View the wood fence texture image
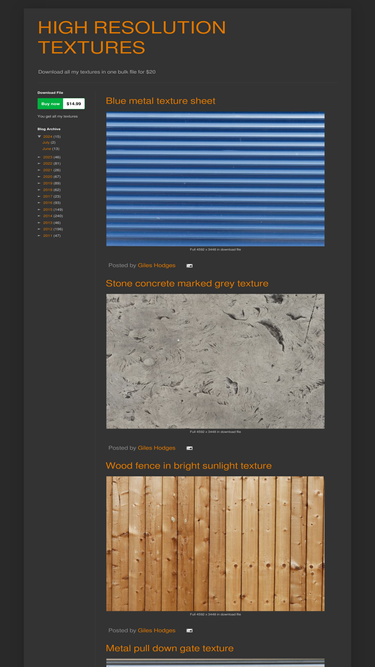This screenshot has width=375, height=667. point(215,544)
